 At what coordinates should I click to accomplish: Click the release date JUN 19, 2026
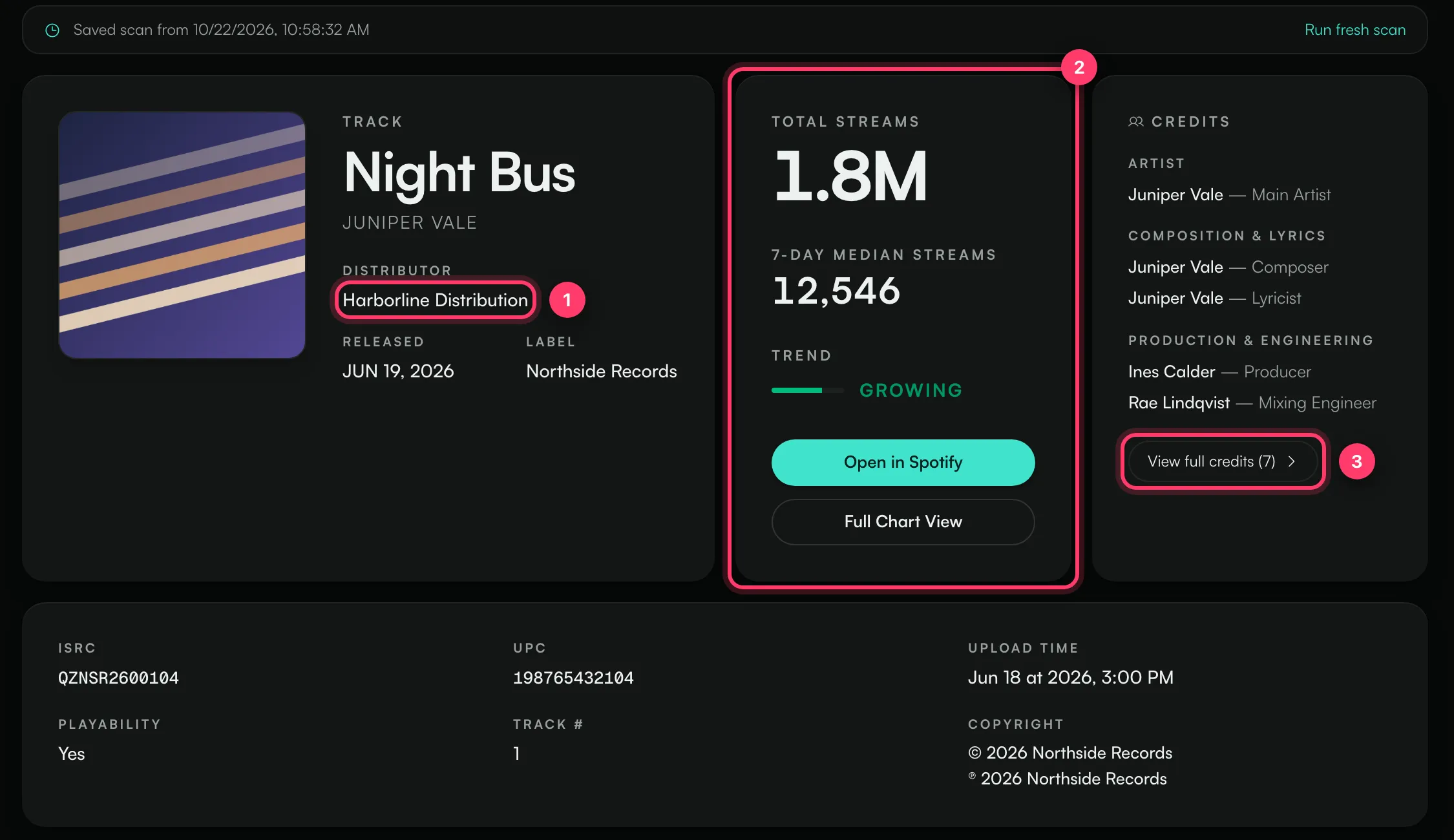tap(398, 371)
